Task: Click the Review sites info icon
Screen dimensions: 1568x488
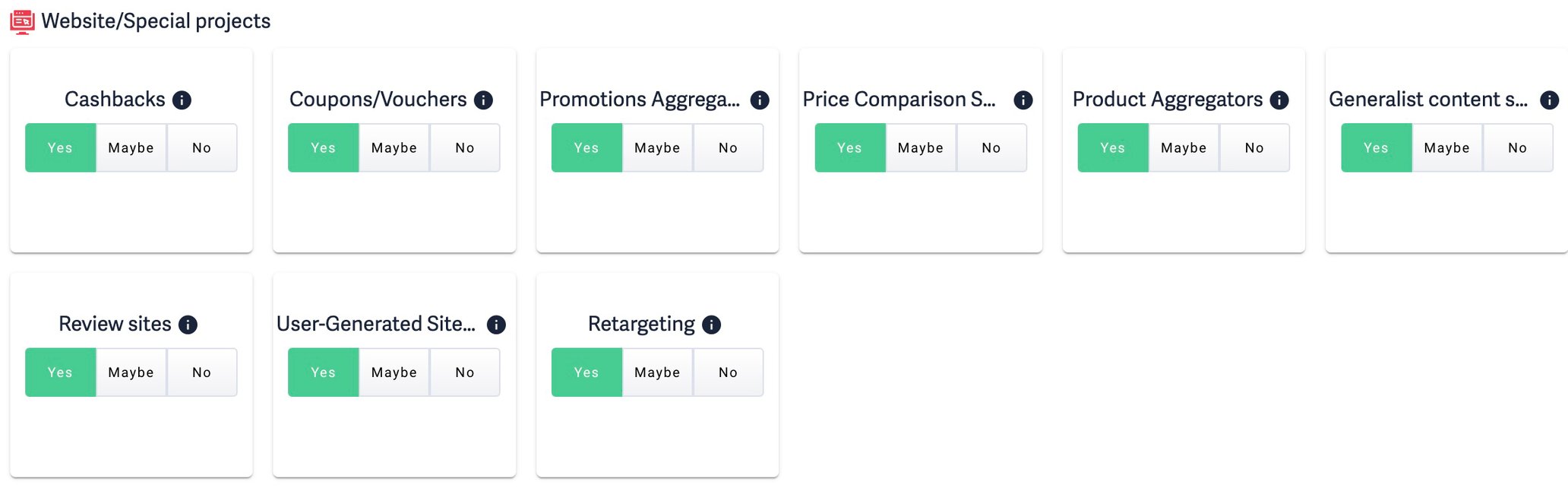Action: [x=187, y=324]
